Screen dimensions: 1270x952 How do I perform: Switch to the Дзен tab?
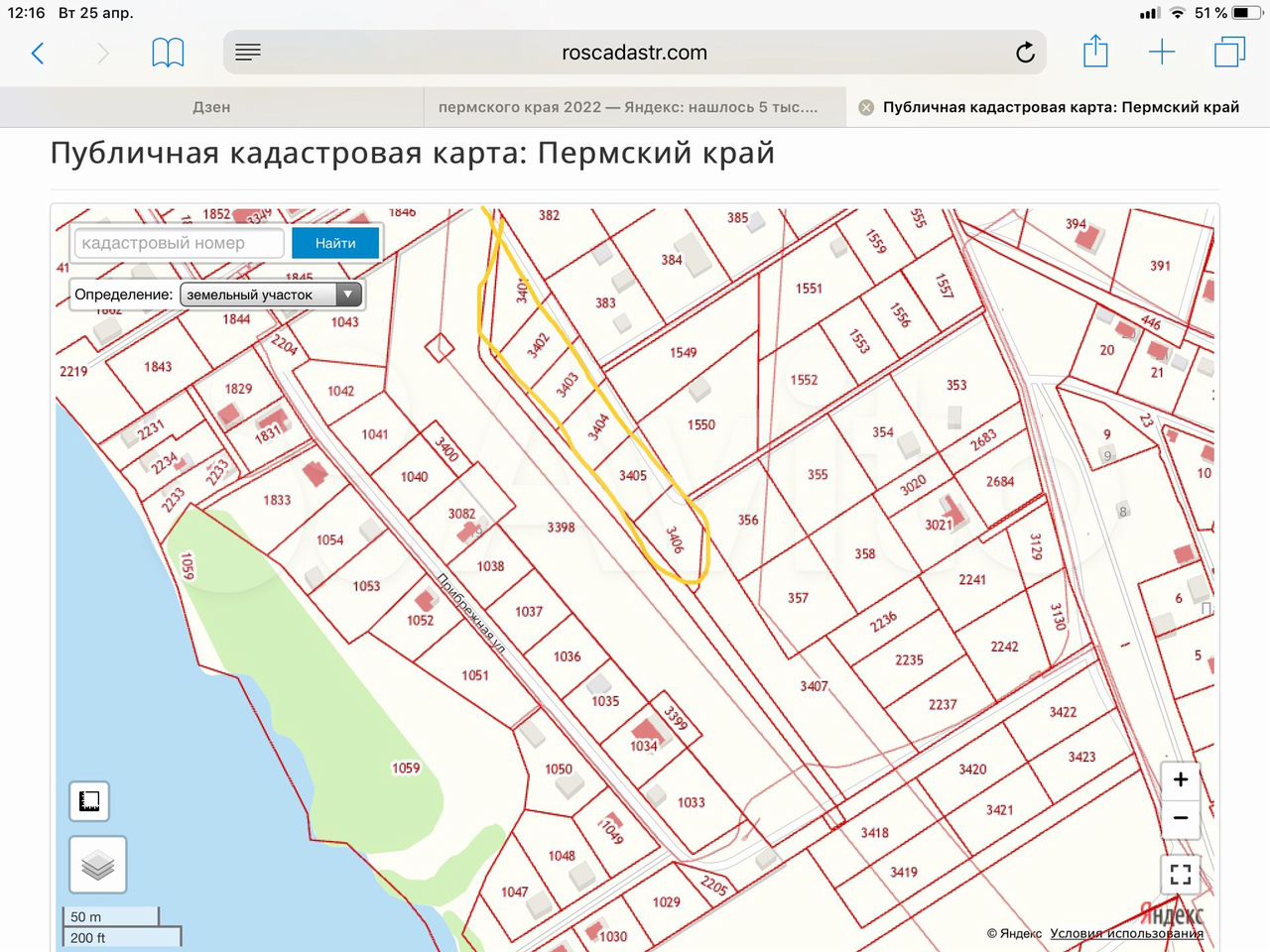point(211,107)
